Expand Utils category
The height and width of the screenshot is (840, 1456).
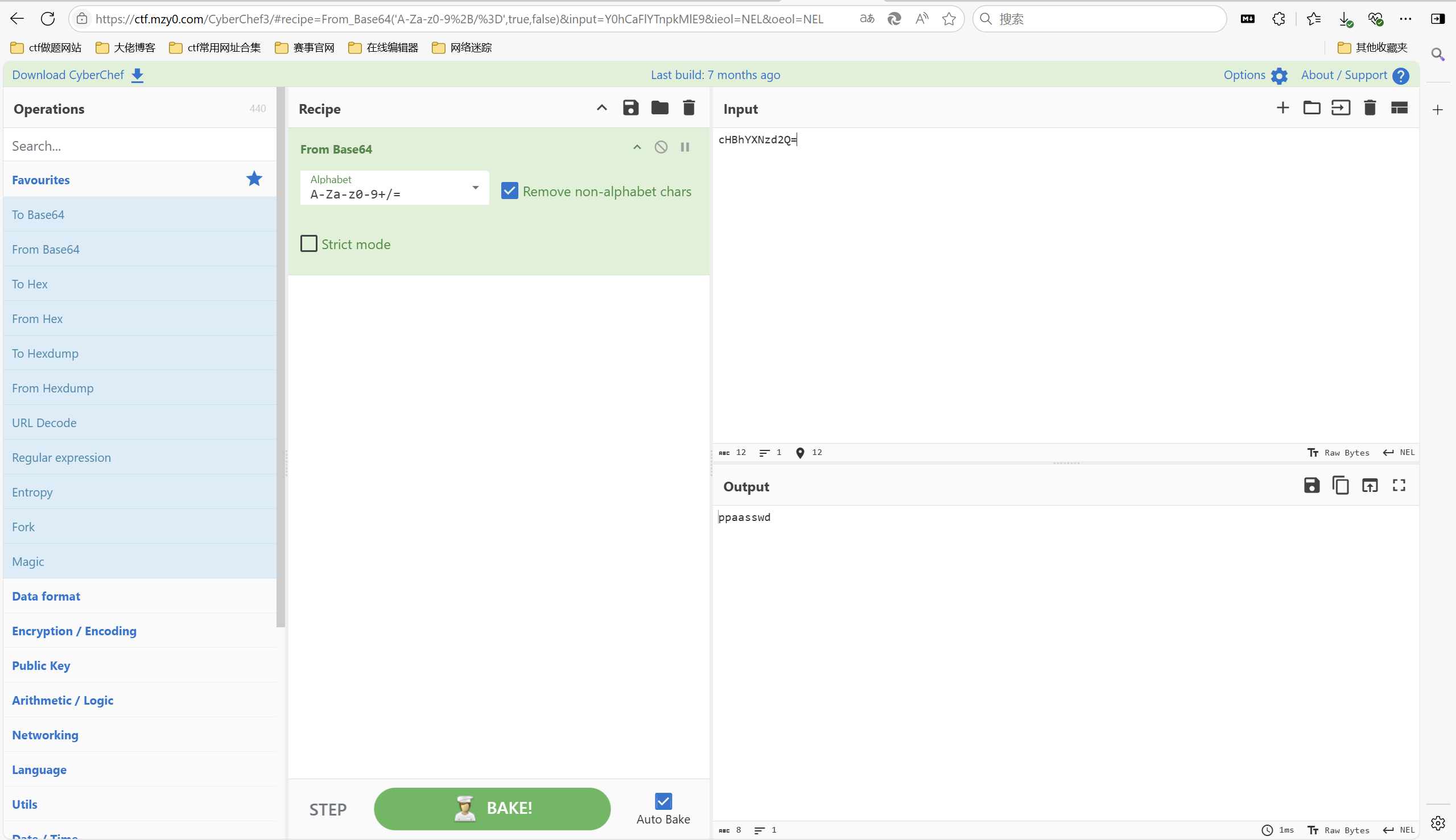point(140,804)
